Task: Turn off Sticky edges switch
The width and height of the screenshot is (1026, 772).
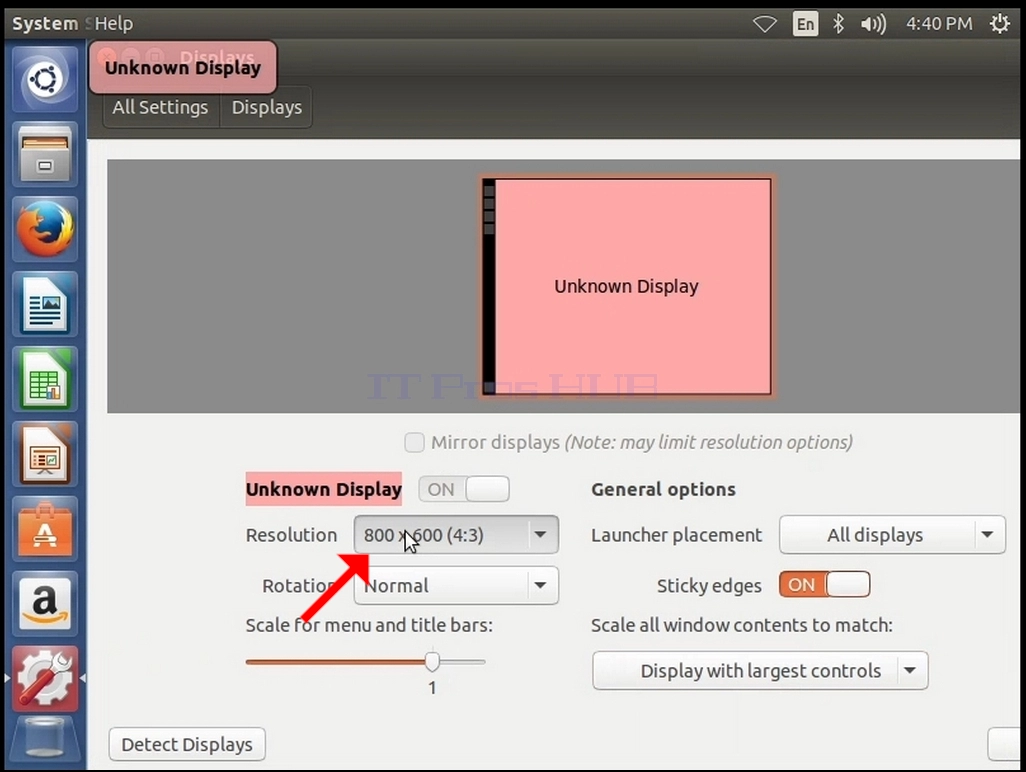Action: click(824, 584)
